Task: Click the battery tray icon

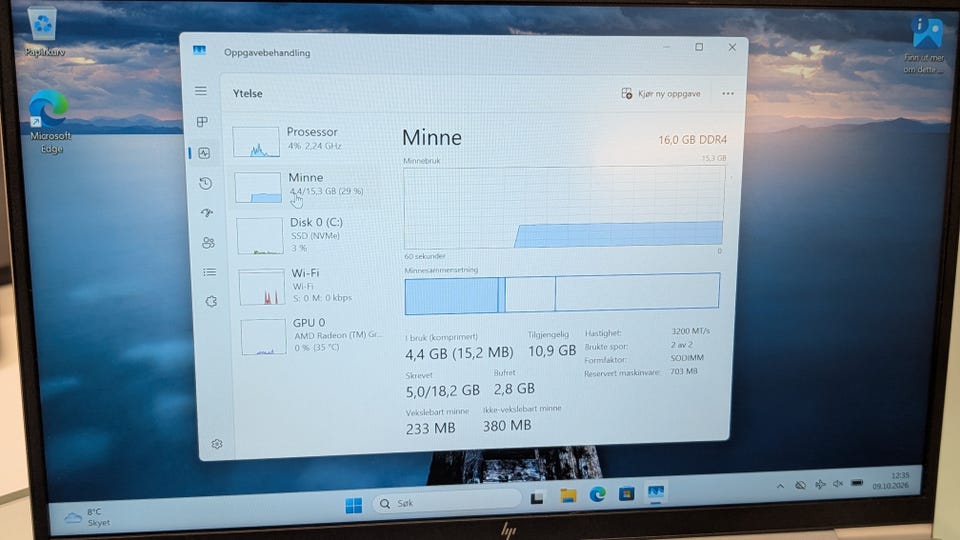Action: (857, 482)
